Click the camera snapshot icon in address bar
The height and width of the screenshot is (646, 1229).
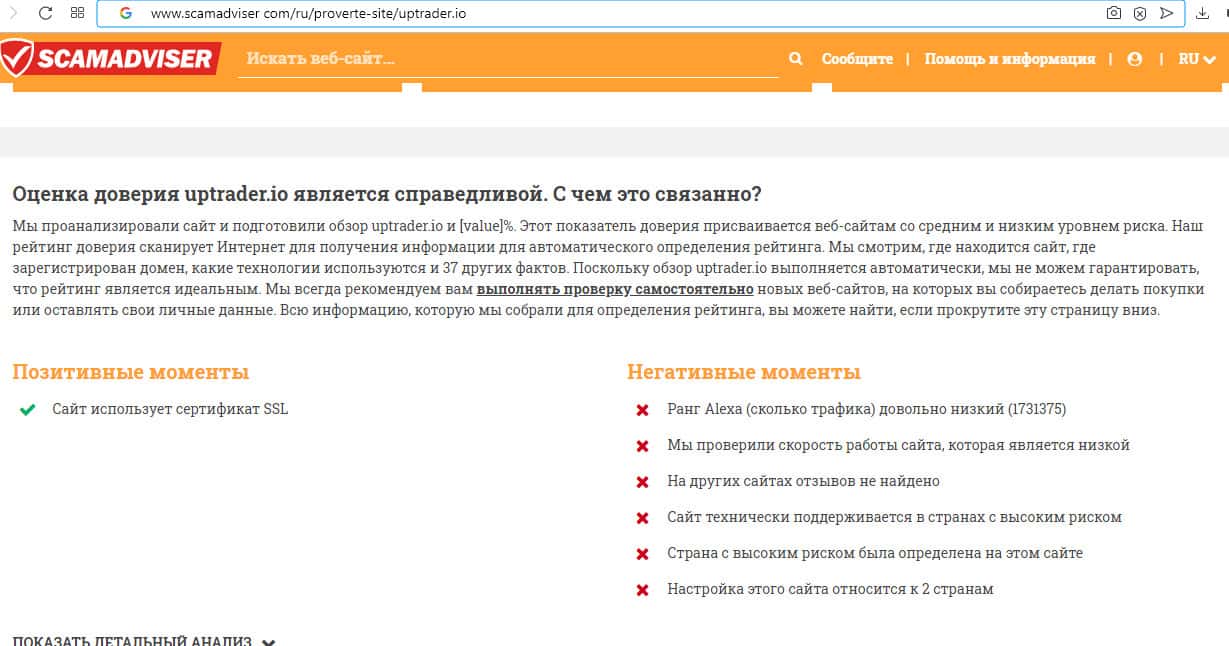[x=1114, y=14]
